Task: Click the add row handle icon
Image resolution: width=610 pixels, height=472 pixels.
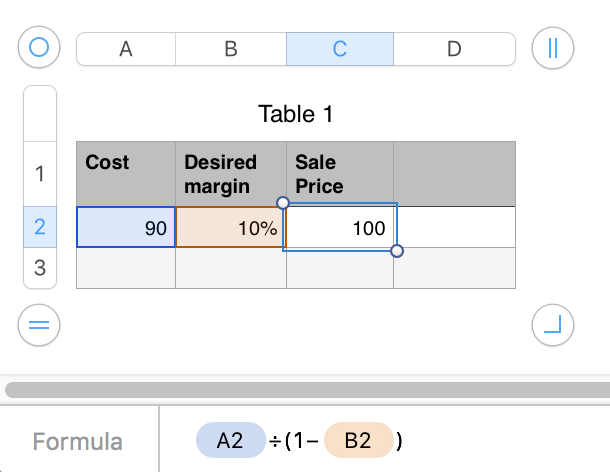Action: point(40,323)
